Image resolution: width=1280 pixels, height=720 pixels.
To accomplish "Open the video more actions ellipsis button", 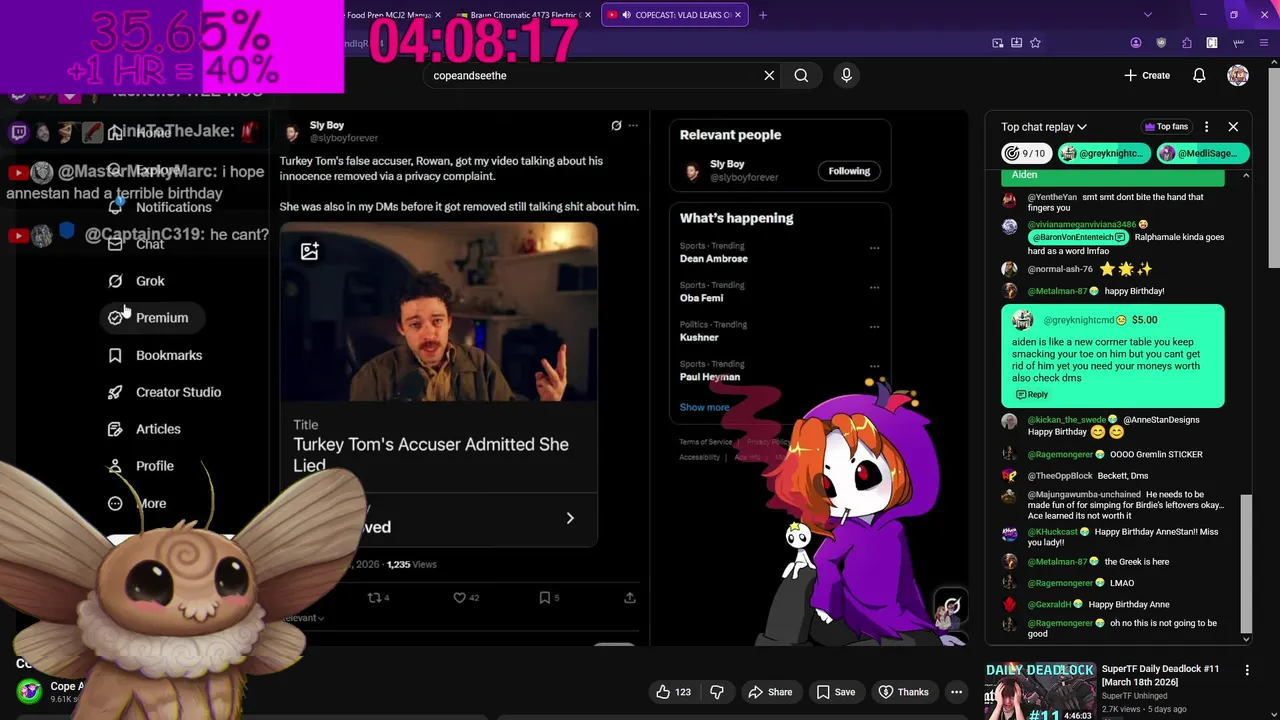I will coord(956,692).
